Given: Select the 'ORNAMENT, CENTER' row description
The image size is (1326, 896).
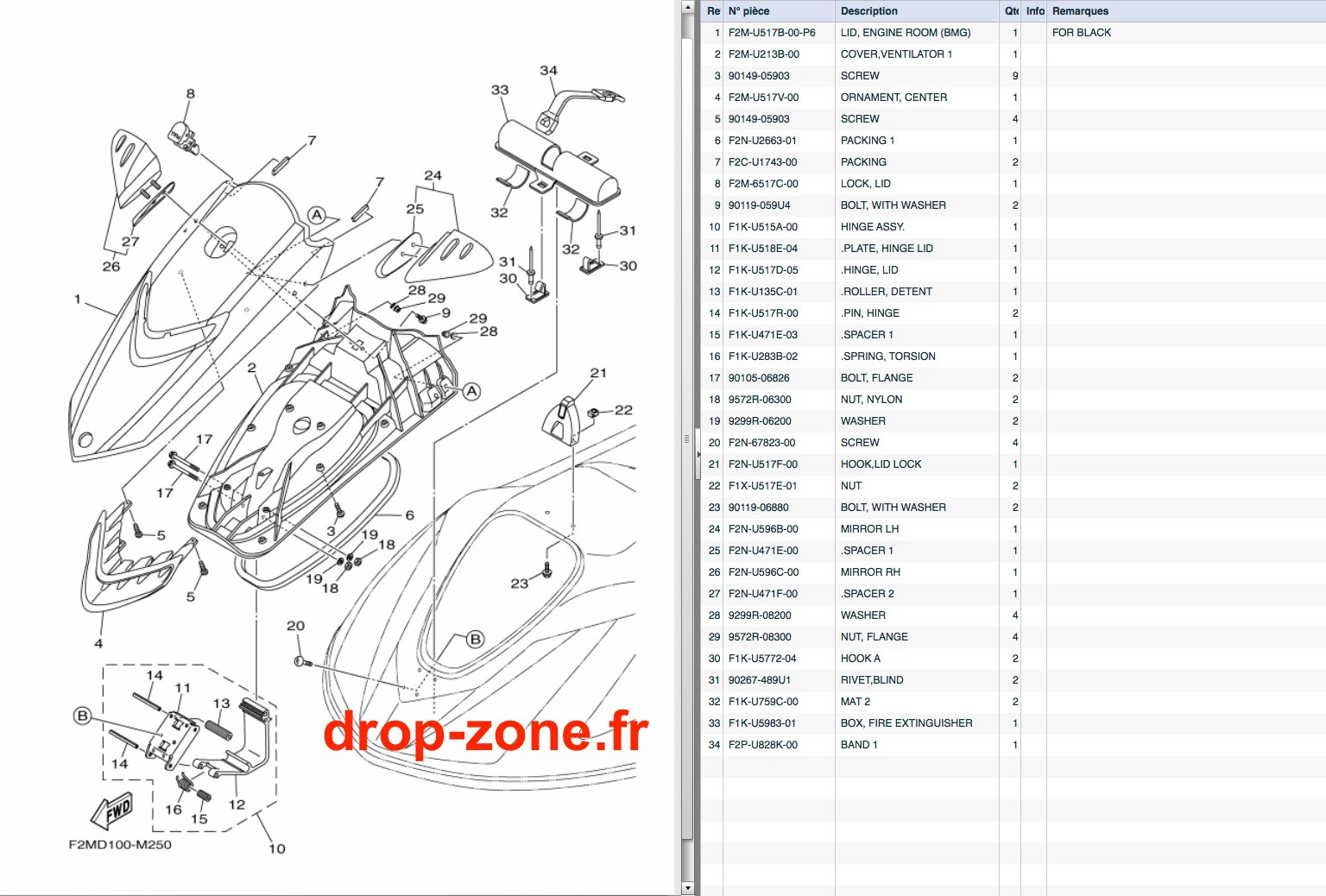Looking at the screenshot, I should (x=893, y=98).
